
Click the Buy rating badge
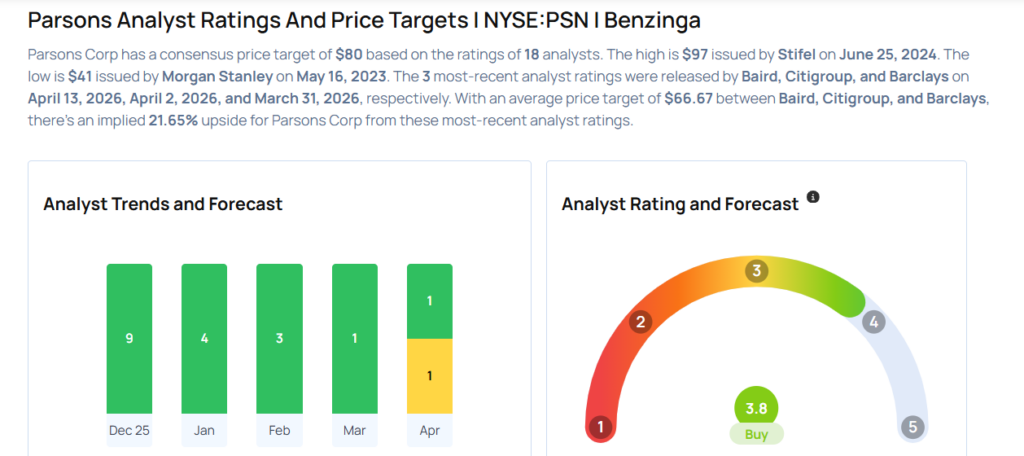pos(755,434)
